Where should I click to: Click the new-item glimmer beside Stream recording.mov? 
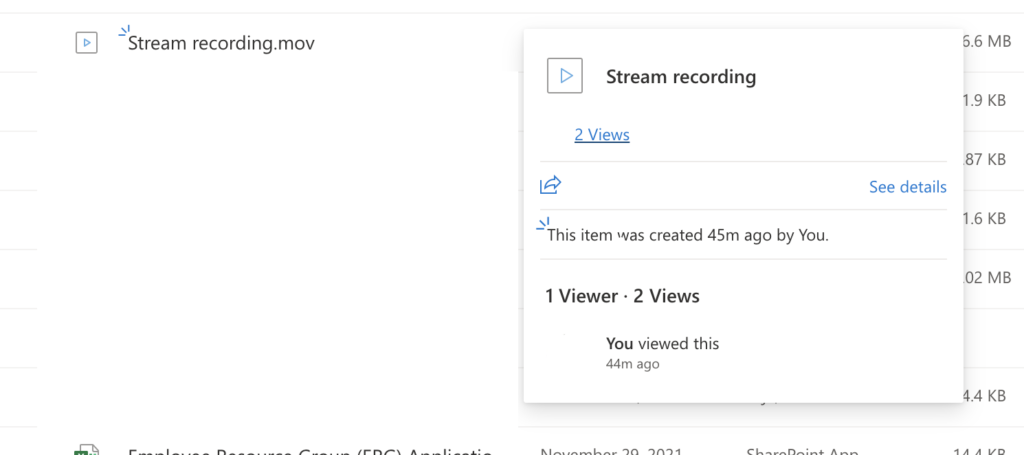tap(125, 31)
